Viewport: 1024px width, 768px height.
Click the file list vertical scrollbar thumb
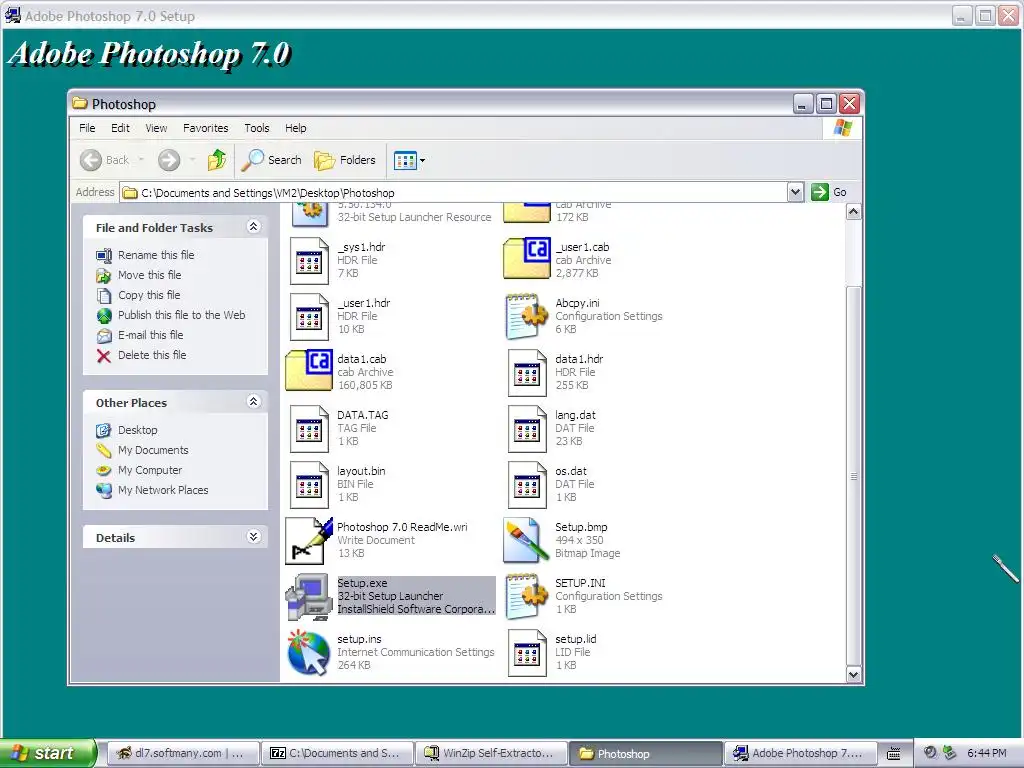coord(854,476)
